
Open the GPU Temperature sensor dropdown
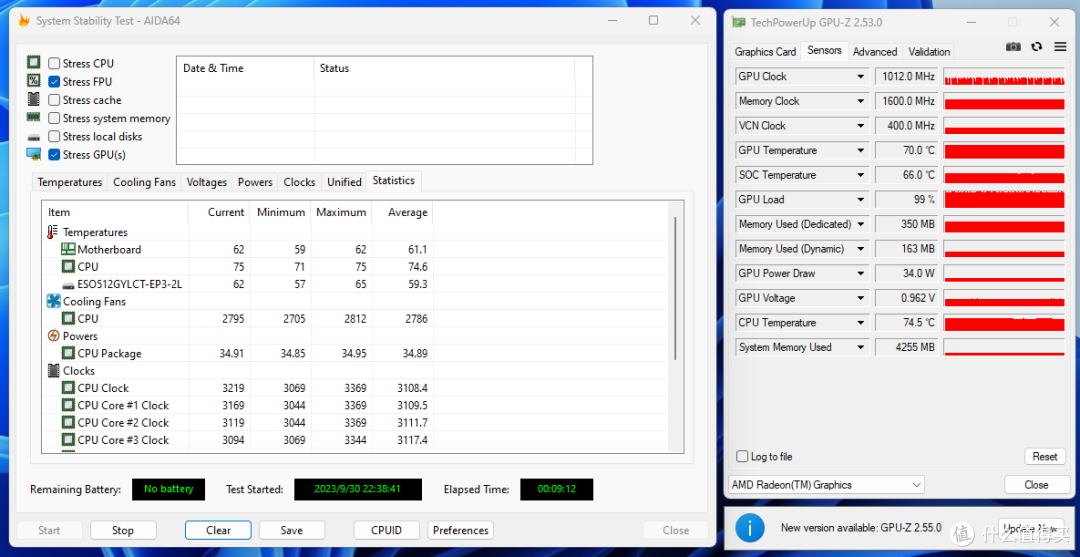[x=860, y=150]
